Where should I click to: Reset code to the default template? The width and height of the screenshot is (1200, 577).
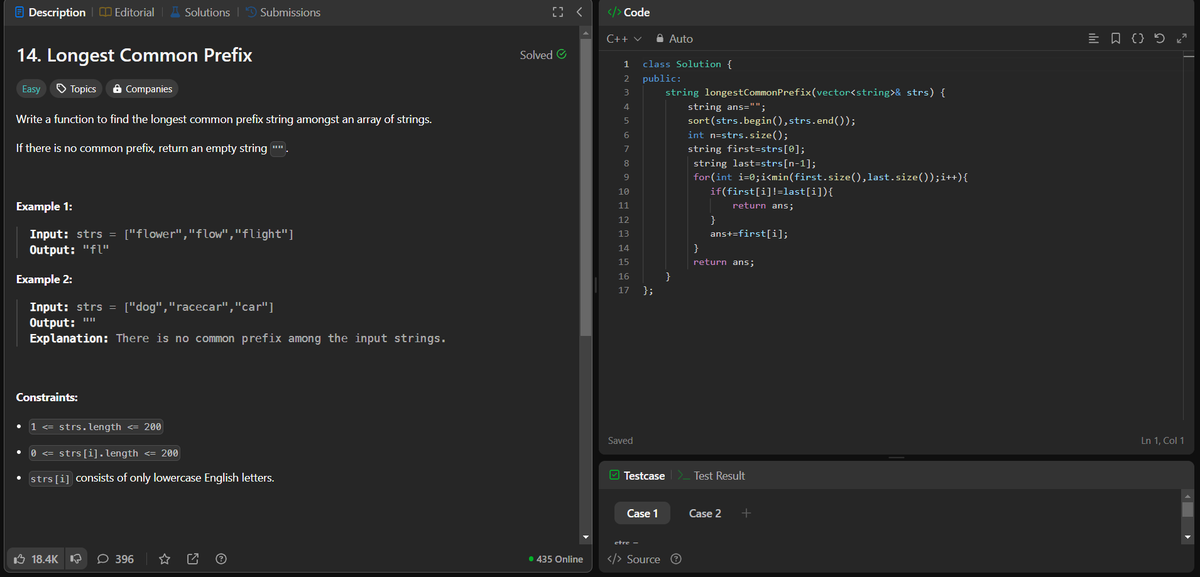(x=1160, y=38)
